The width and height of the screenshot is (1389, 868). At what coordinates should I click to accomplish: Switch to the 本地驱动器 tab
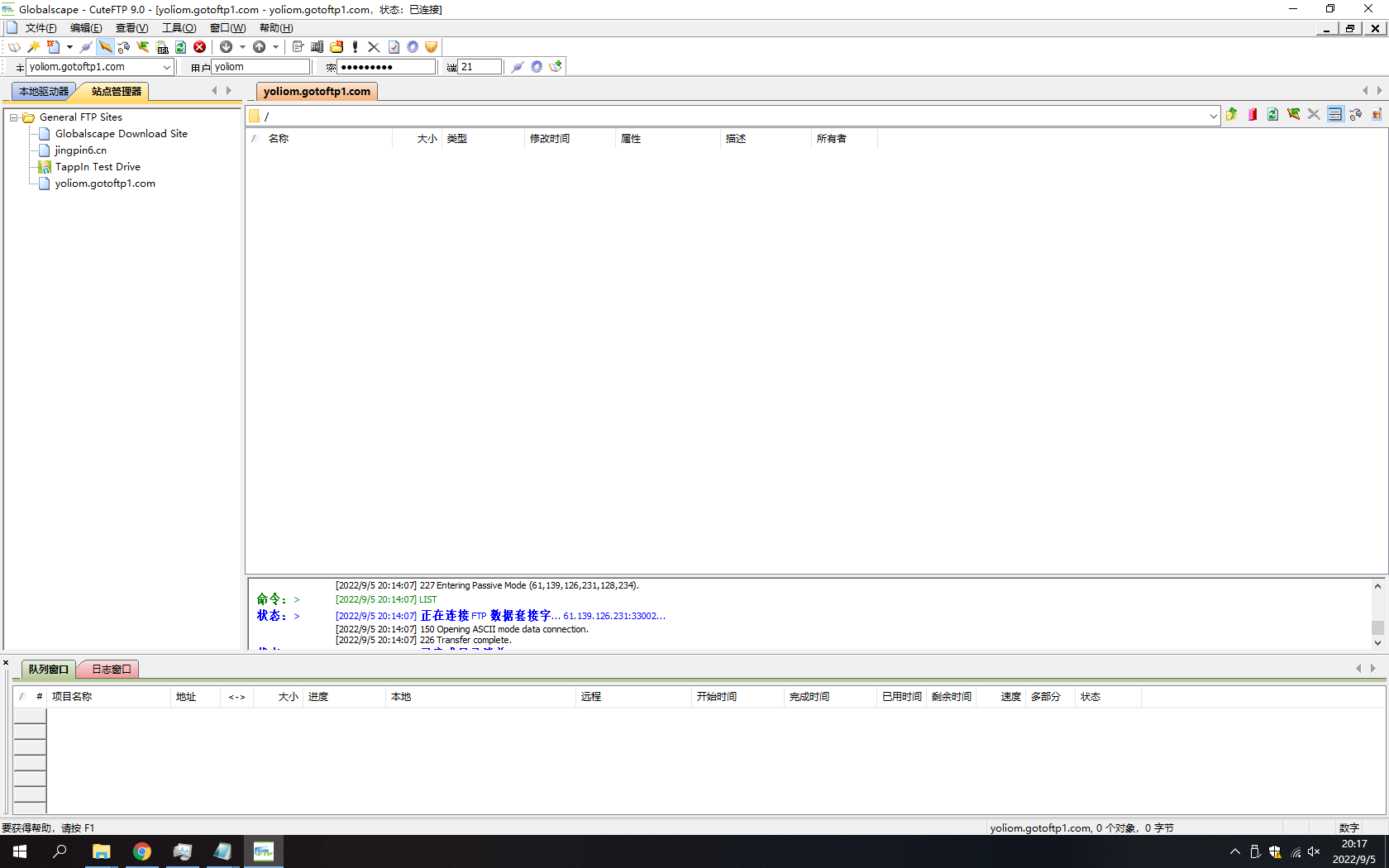coord(44,92)
